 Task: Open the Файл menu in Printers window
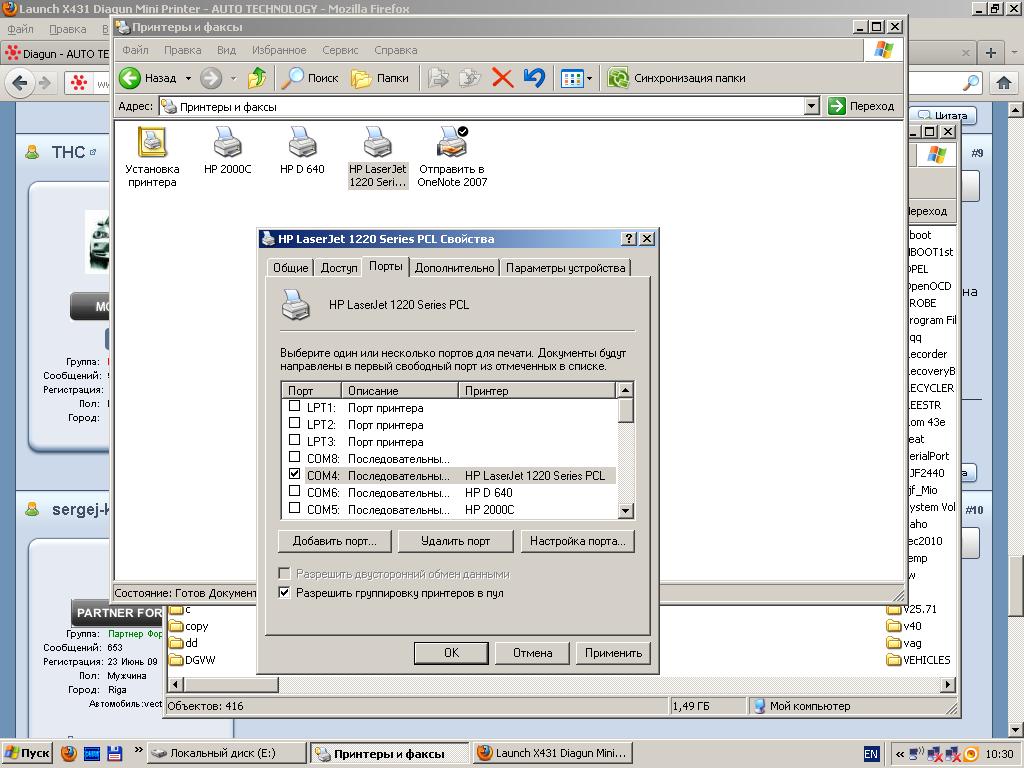pyautogui.click(x=135, y=50)
